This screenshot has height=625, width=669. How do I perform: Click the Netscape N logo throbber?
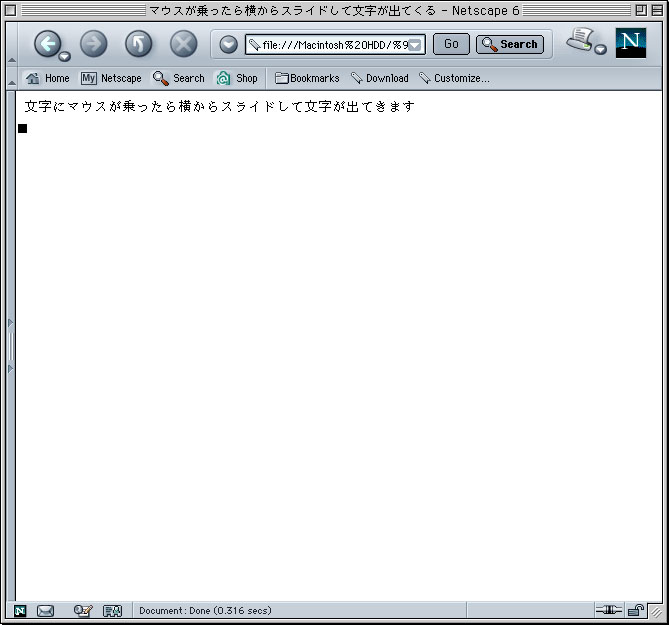tap(631, 43)
